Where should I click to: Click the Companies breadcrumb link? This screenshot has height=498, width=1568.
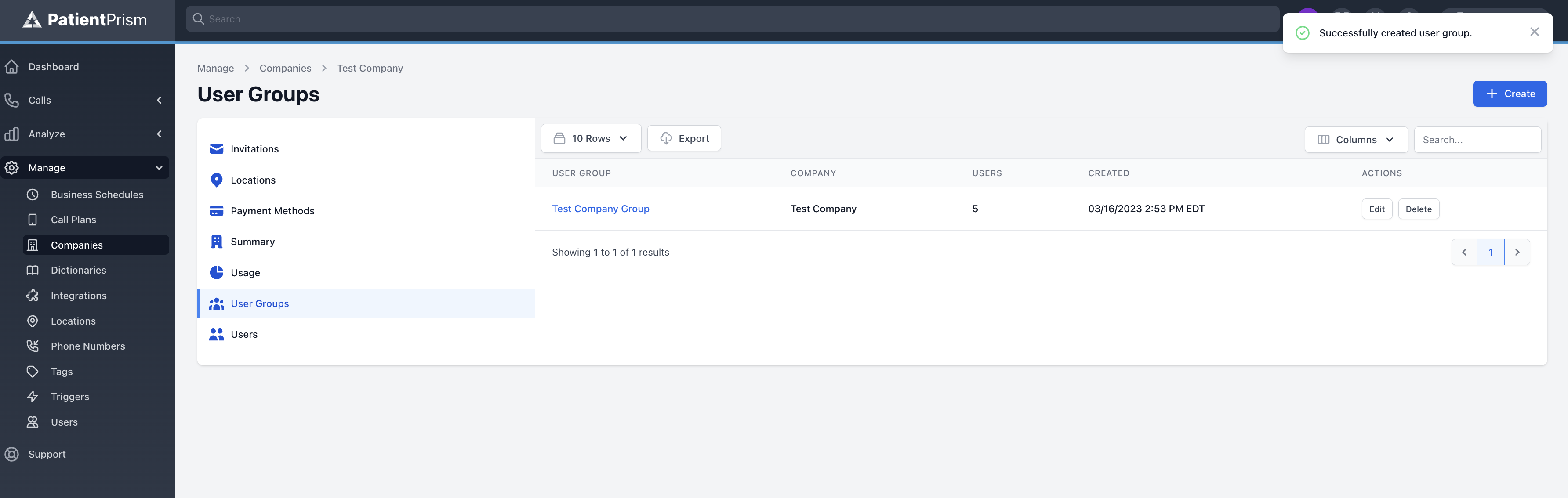point(285,68)
